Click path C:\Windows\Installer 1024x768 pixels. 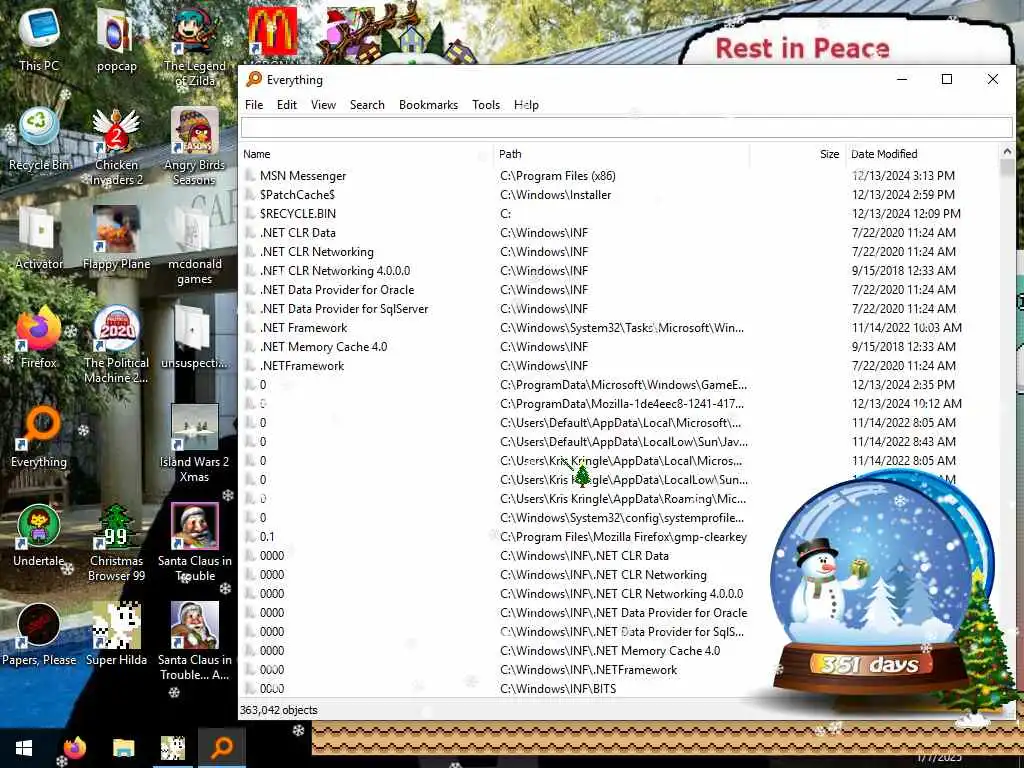coord(556,195)
